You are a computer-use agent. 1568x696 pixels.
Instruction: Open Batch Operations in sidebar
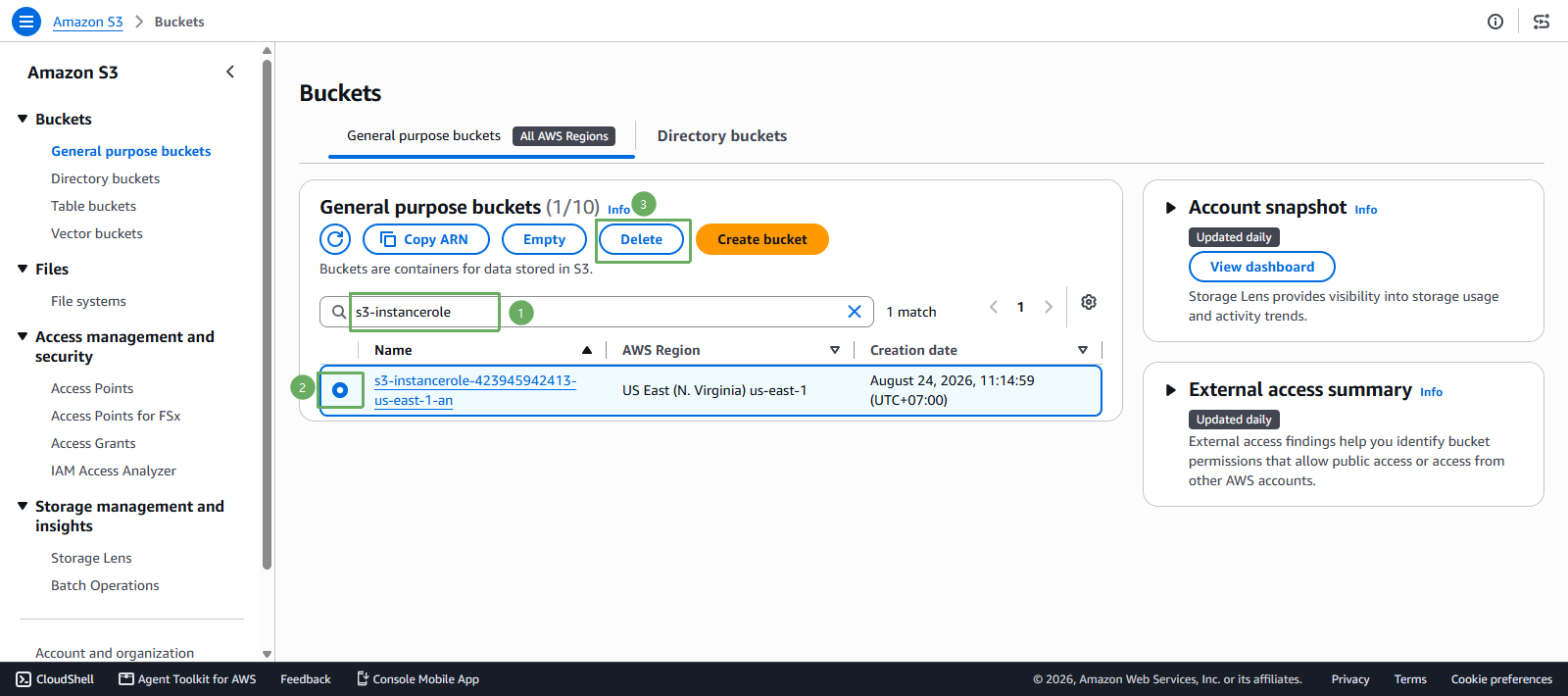105,585
